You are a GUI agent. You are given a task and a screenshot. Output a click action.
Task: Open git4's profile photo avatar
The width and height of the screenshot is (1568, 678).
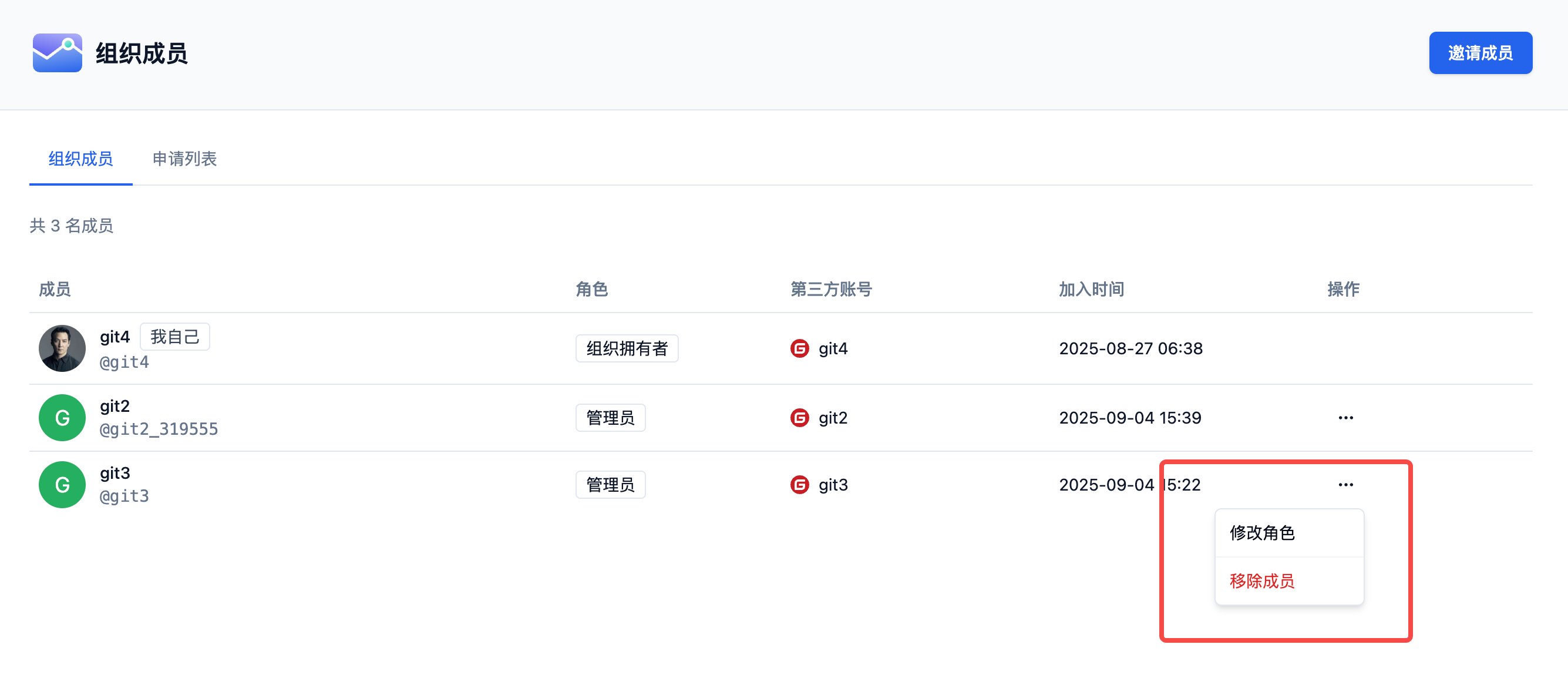(x=62, y=348)
